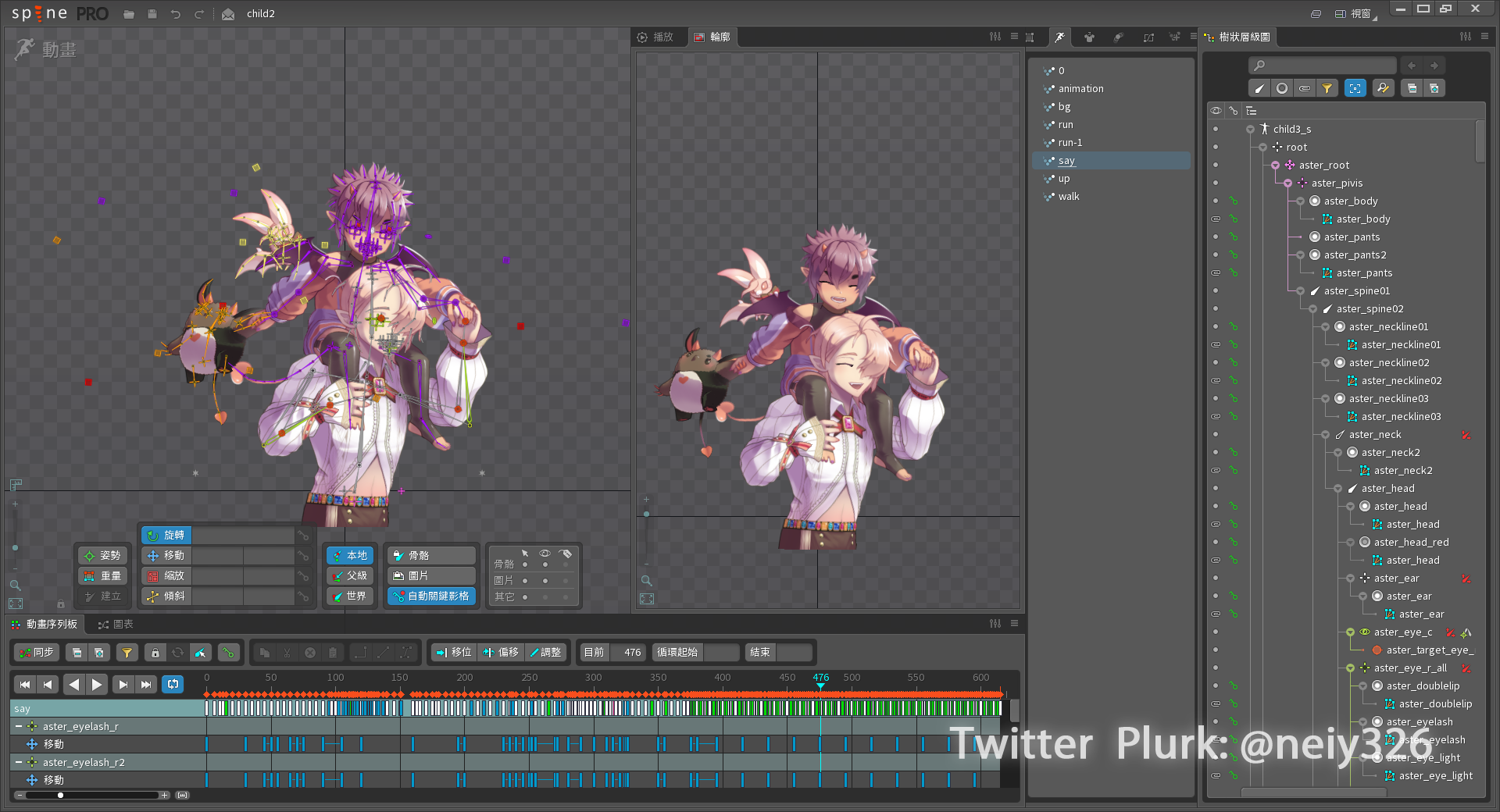1500x812 pixels.
Task: Switch to 輪廓 outline tab
Action: tap(712, 37)
